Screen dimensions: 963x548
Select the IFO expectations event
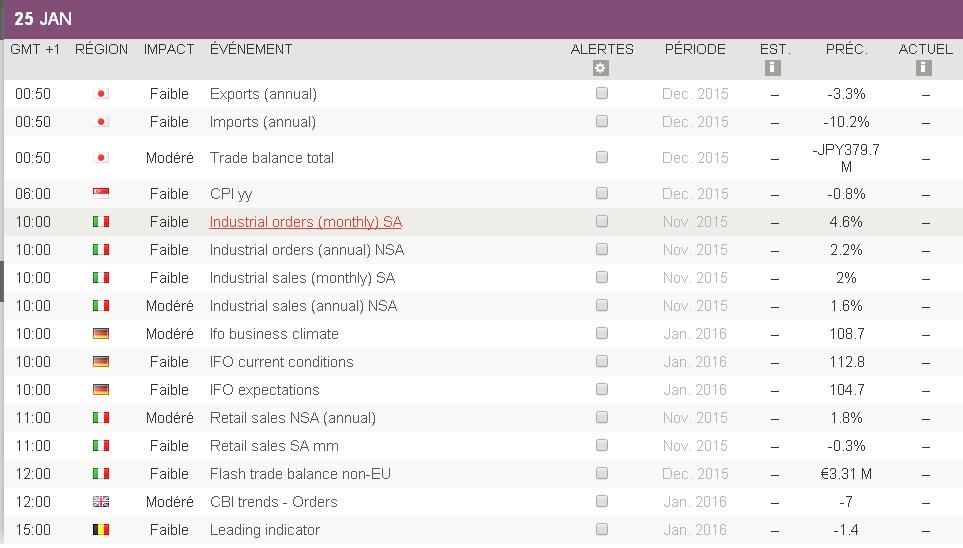pos(264,390)
